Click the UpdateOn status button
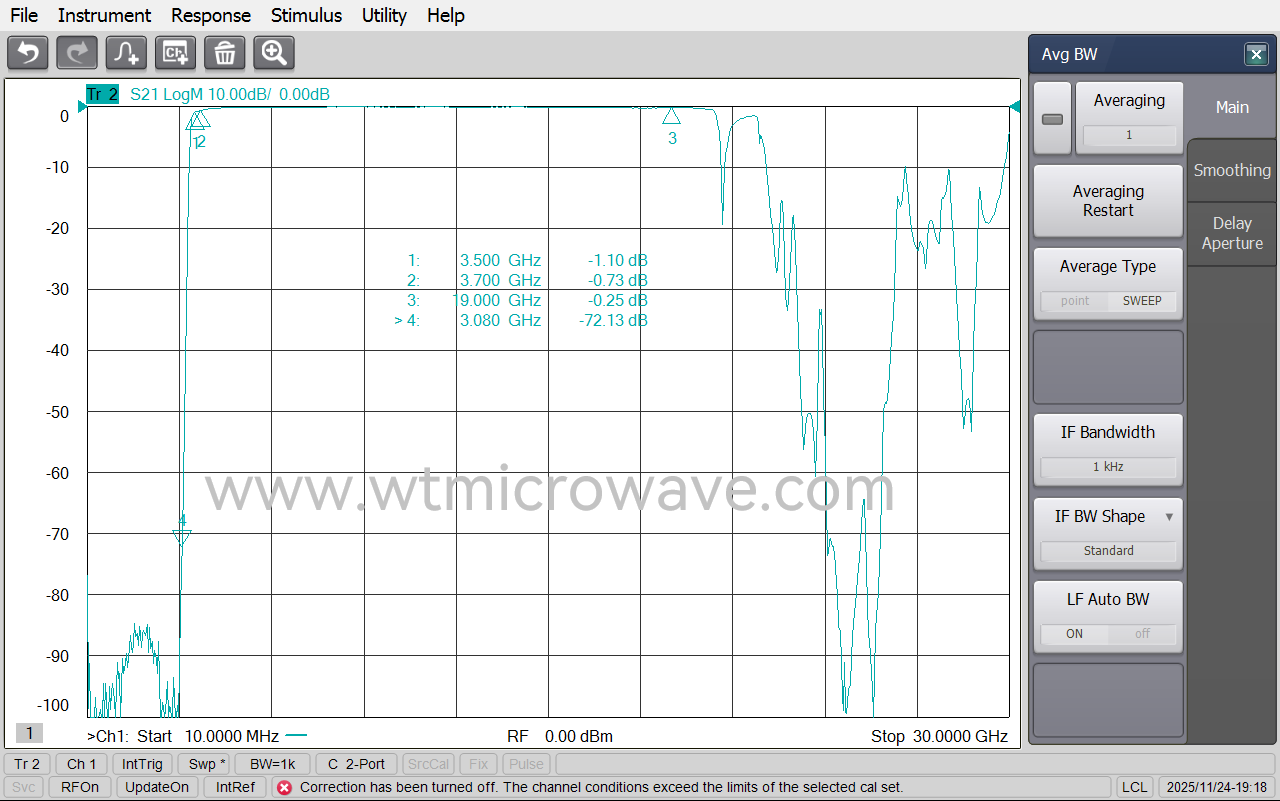Viewport: 1280px width, 801px height. pos(157,787)
